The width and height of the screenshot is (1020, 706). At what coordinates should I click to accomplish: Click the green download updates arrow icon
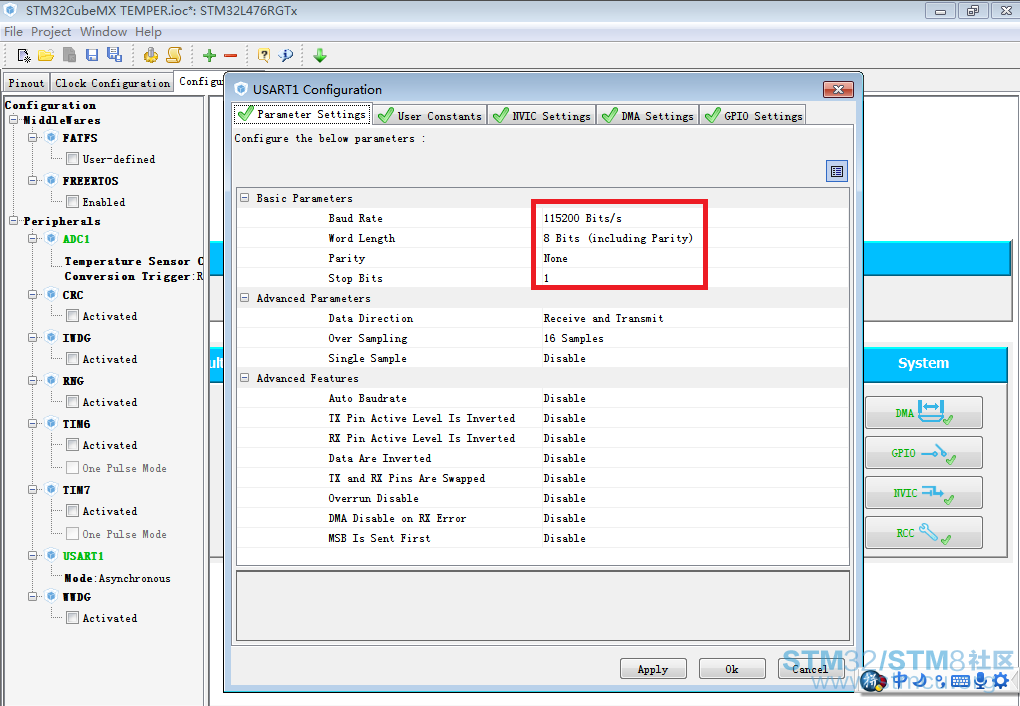pyautogui.click(x=319, y=55)
